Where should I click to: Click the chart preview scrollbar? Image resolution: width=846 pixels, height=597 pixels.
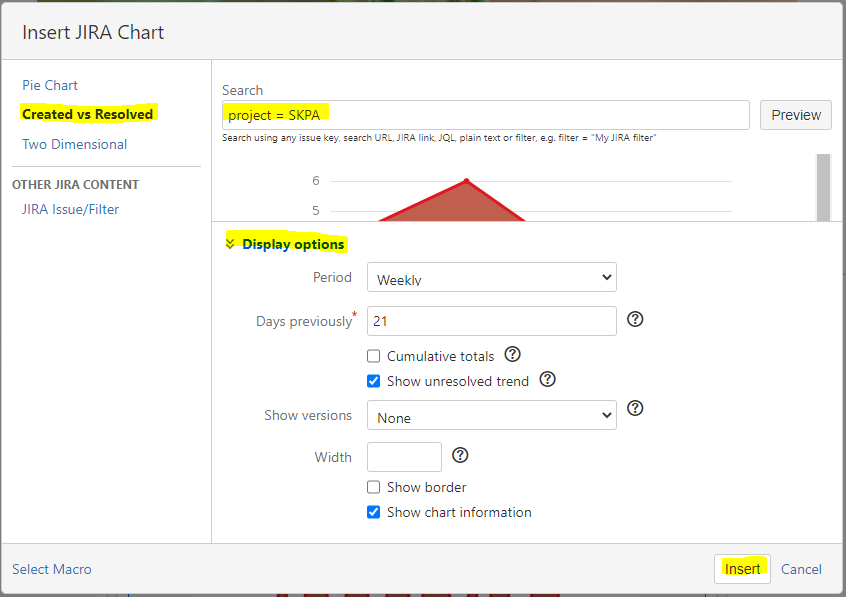823,187
